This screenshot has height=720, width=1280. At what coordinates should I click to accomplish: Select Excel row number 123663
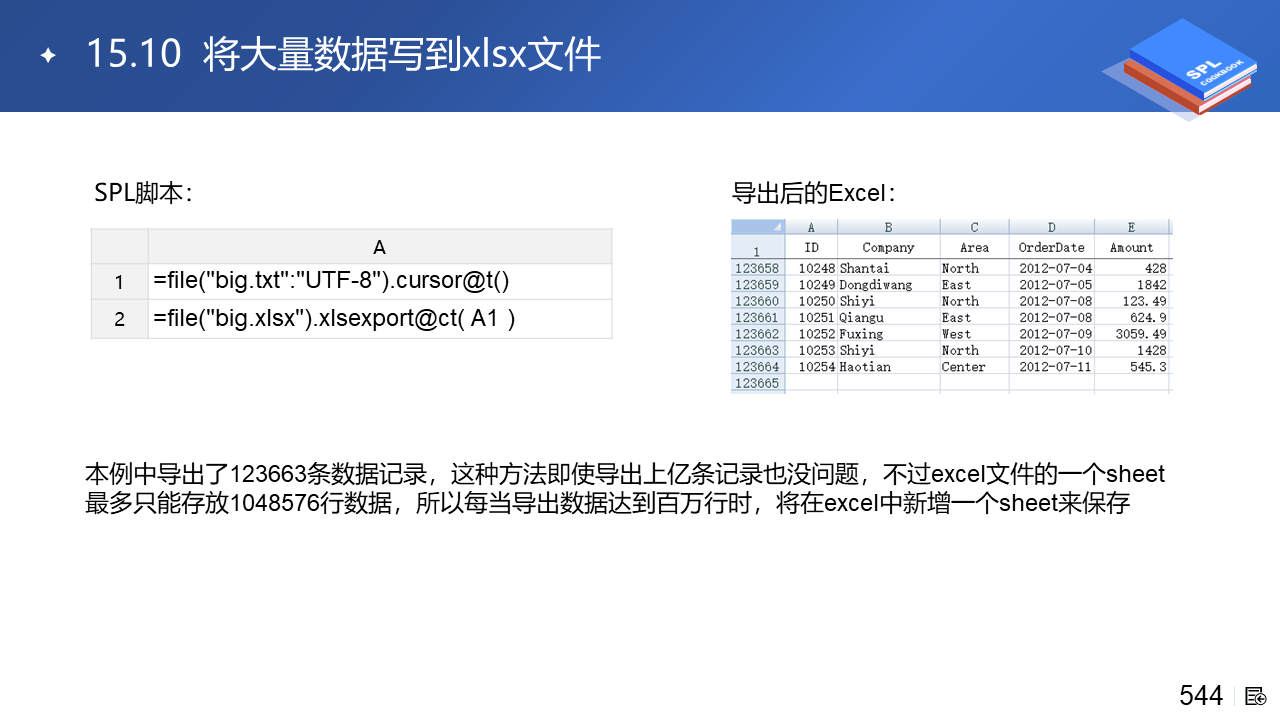(x=758, y=351)
